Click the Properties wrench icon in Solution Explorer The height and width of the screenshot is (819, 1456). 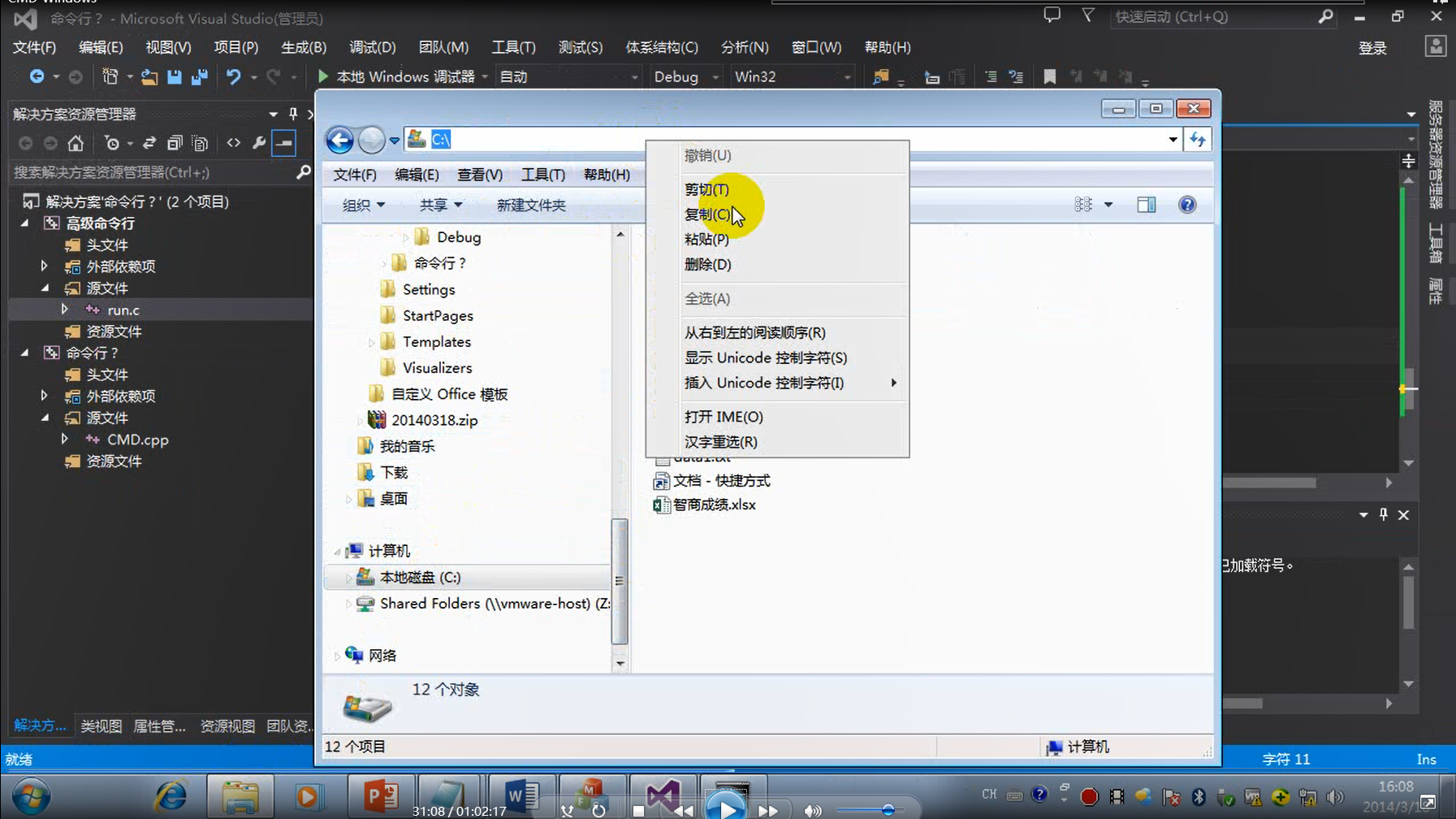click(258, 143)
